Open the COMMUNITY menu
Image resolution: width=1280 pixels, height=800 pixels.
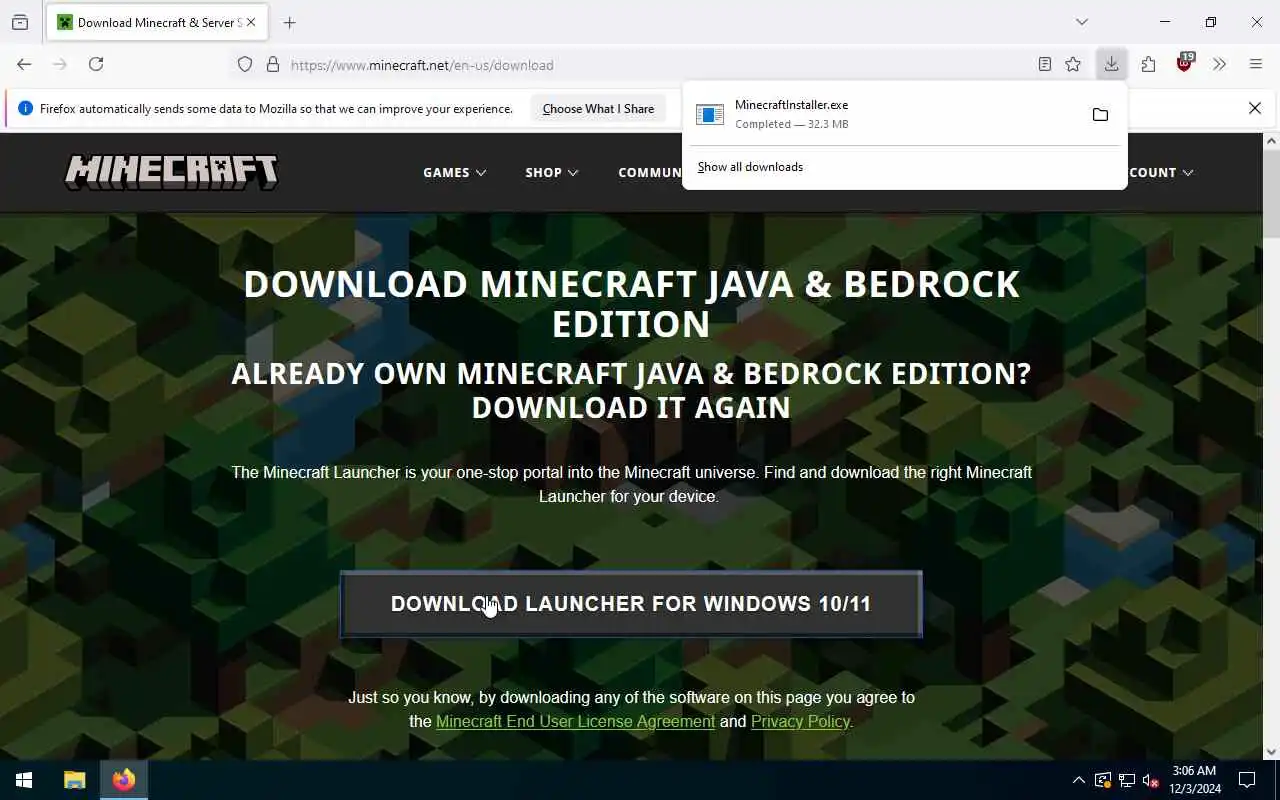click(x=650, y=172)
